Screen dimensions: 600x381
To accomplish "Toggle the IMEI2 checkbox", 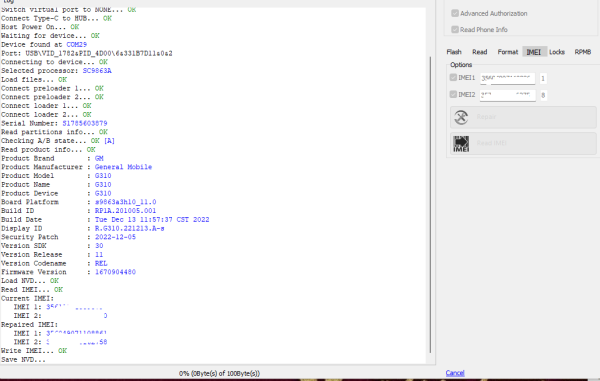I will pos(453,94).
